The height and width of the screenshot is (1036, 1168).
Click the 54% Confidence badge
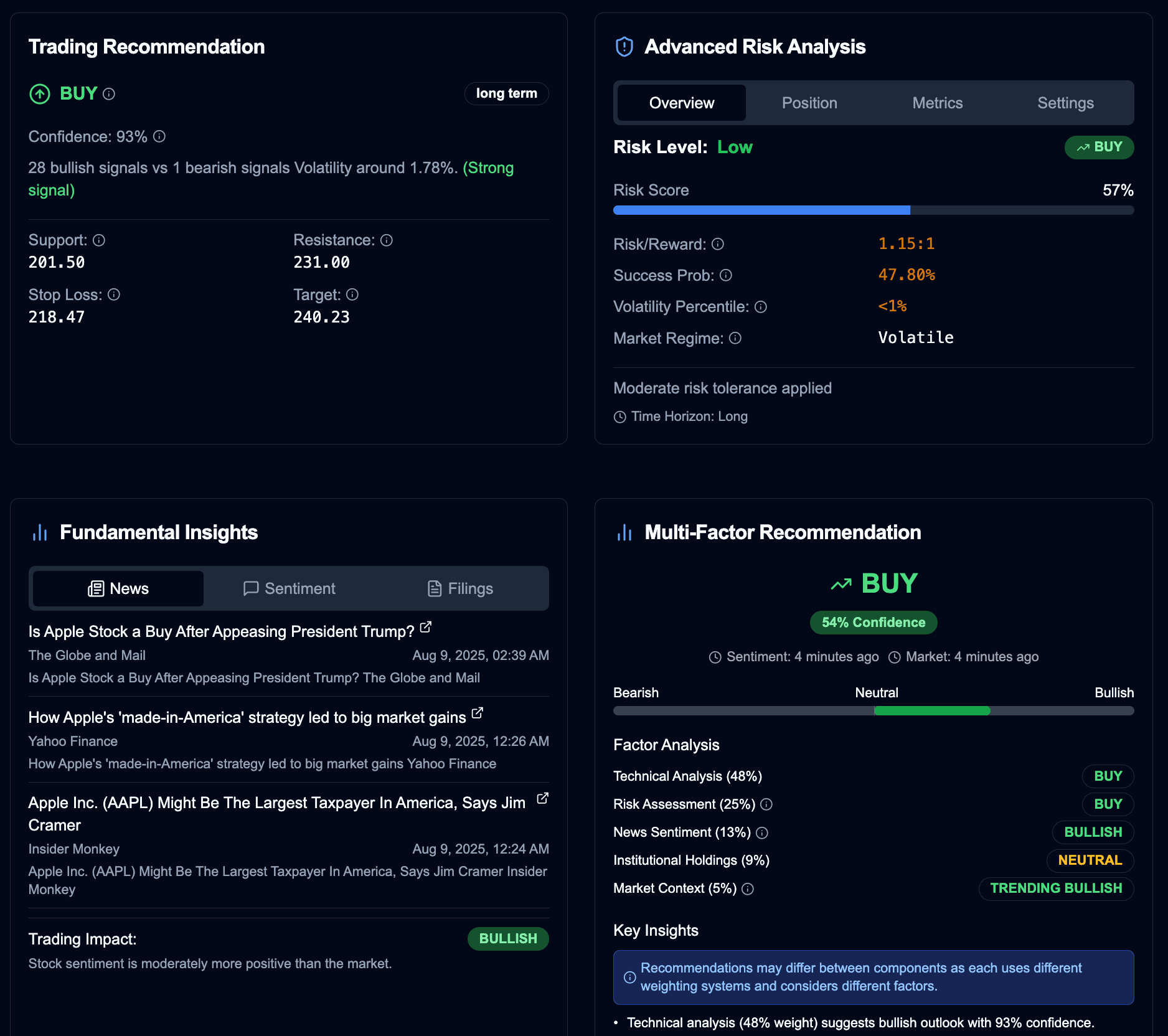[873, 622]
